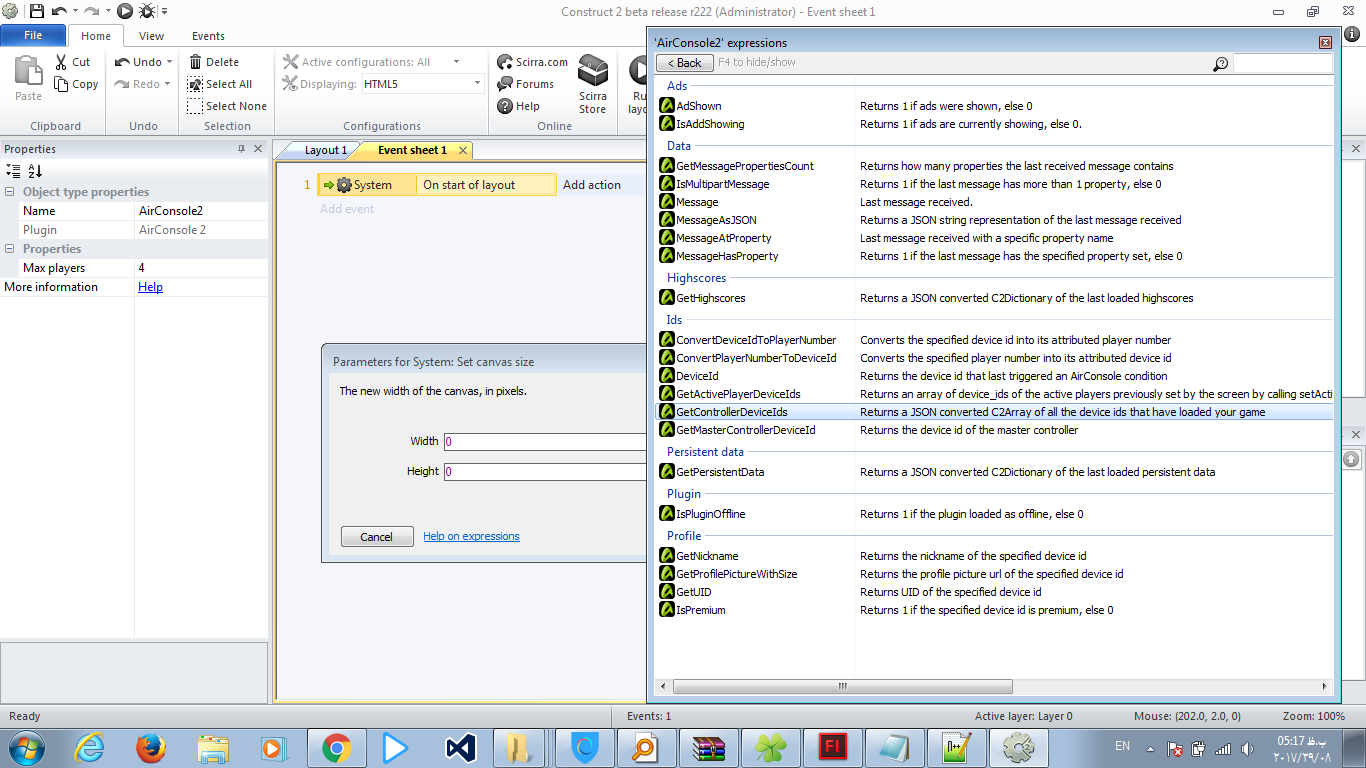Viewport: 1366px width, 768px height.
Task: Click the Sort alphabetically icon in Properties
Action: (x=35, y=171)
